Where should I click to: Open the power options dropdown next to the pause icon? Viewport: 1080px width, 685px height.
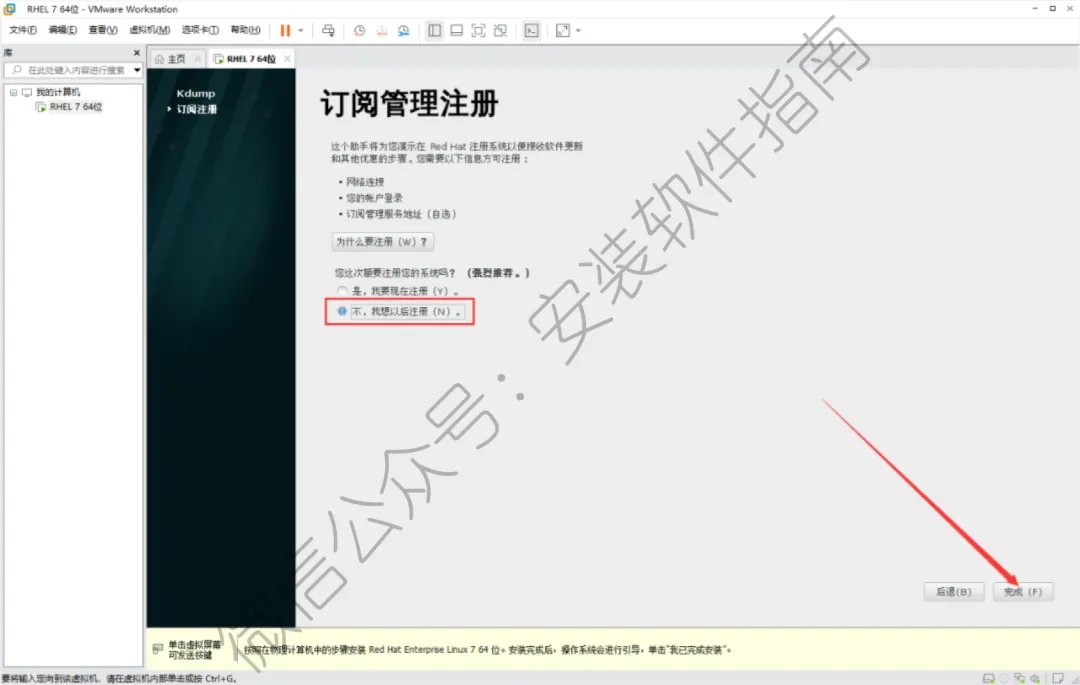(301, 30)
